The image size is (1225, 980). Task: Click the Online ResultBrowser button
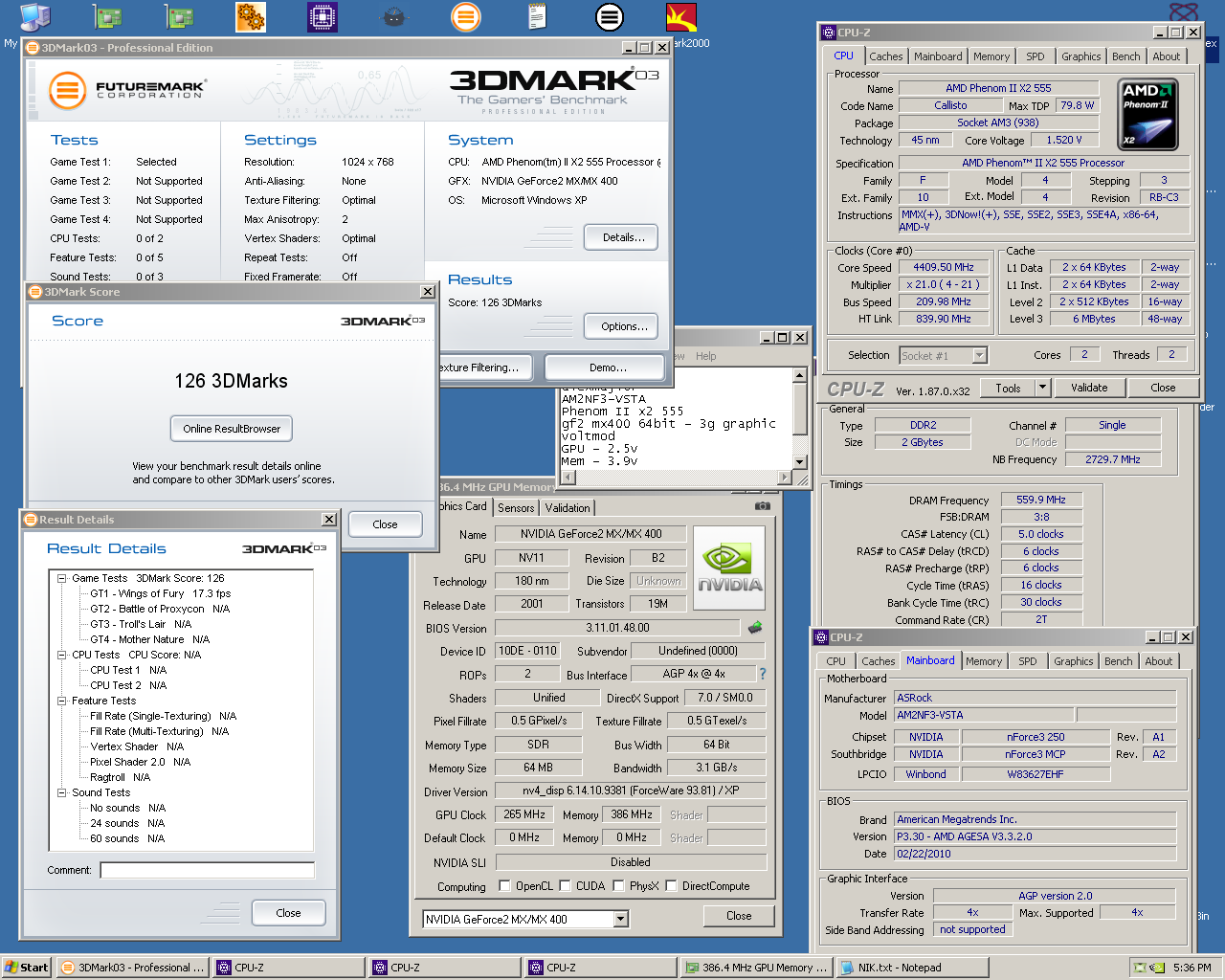232,429
